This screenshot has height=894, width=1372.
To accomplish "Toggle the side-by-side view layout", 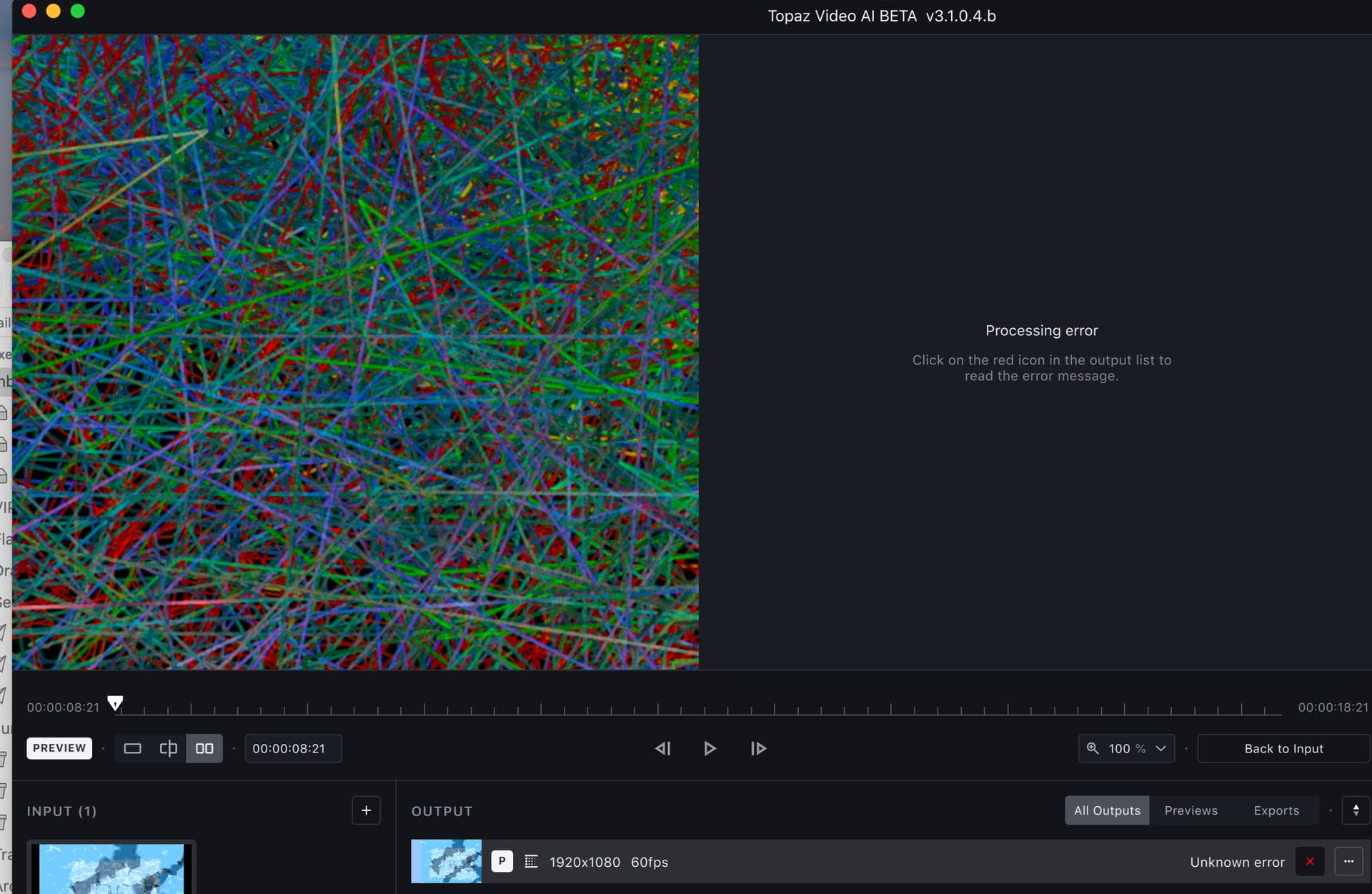I will (x=204, y=748).
